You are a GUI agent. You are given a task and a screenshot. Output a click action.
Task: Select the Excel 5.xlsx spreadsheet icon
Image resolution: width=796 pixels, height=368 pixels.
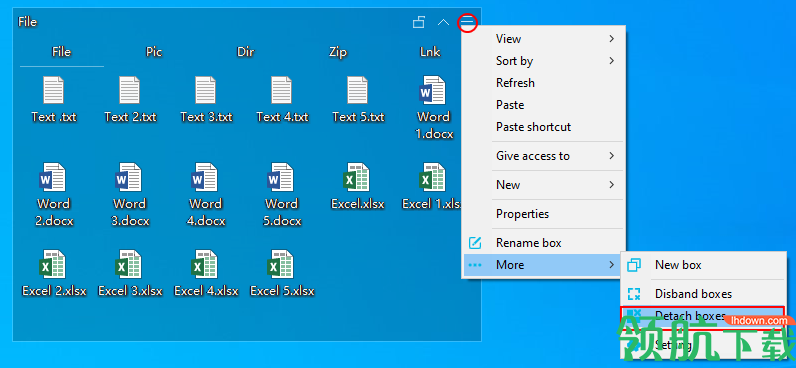click(281, 264)
